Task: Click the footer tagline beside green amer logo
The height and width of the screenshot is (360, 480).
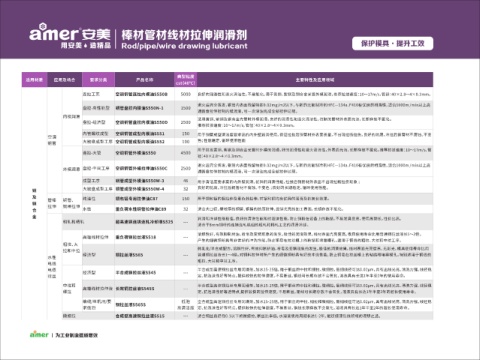Action: pyautogui.click(x=77, y=335)
